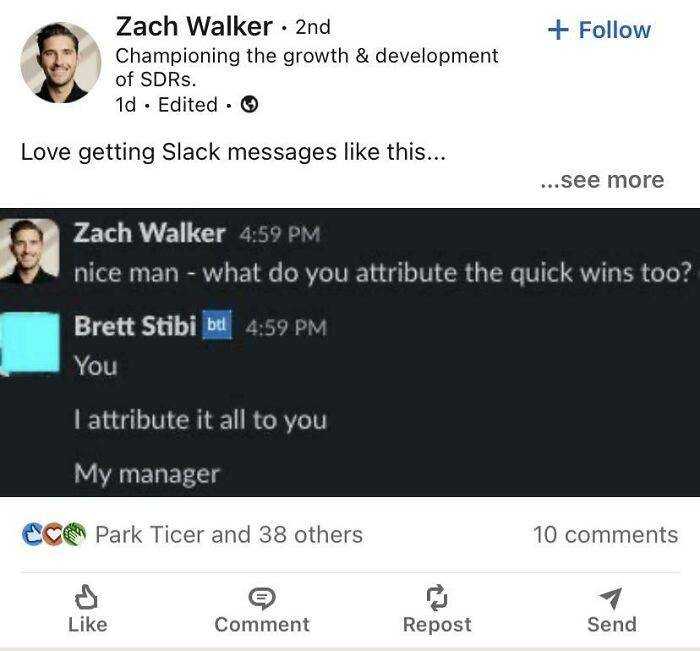Click the "My manager" Slack message
This screenshot has height=651, width=700.
pyautogui.click(x=146, y=474)
